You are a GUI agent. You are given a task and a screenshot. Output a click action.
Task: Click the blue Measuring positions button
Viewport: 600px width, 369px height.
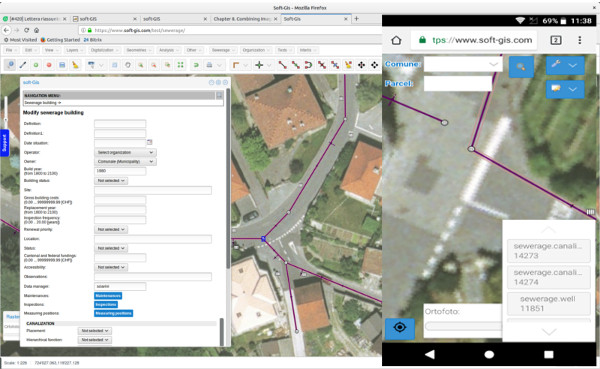114,313
